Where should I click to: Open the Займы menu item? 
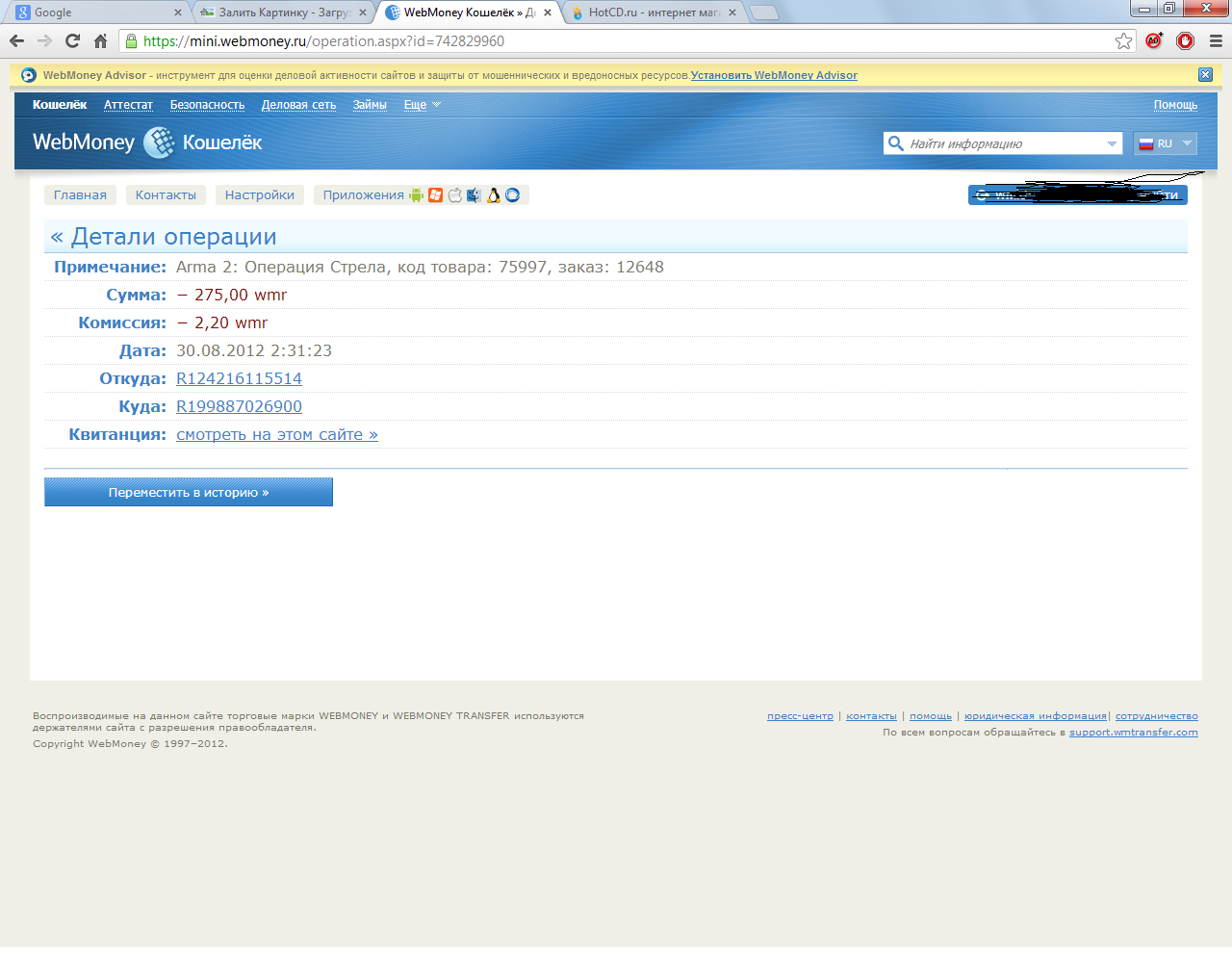click(370, 105)
